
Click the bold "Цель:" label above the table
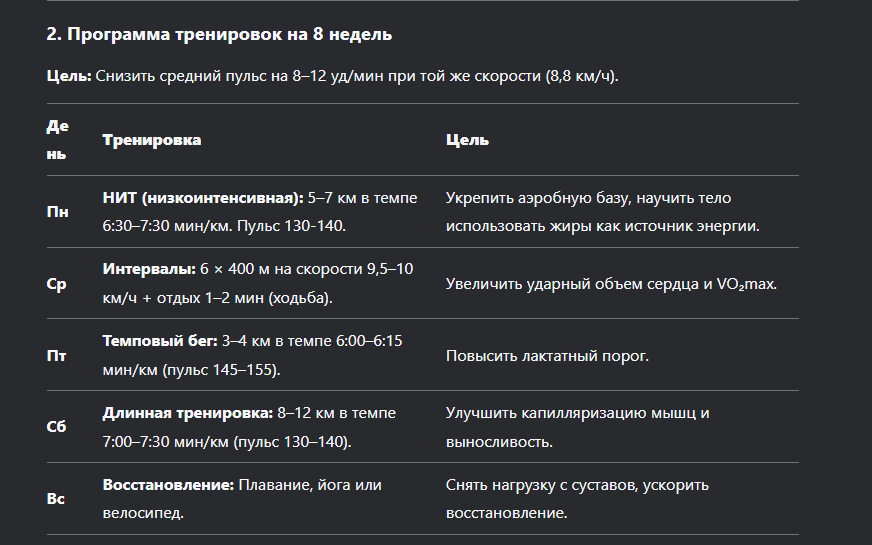(x=69, y=76)
